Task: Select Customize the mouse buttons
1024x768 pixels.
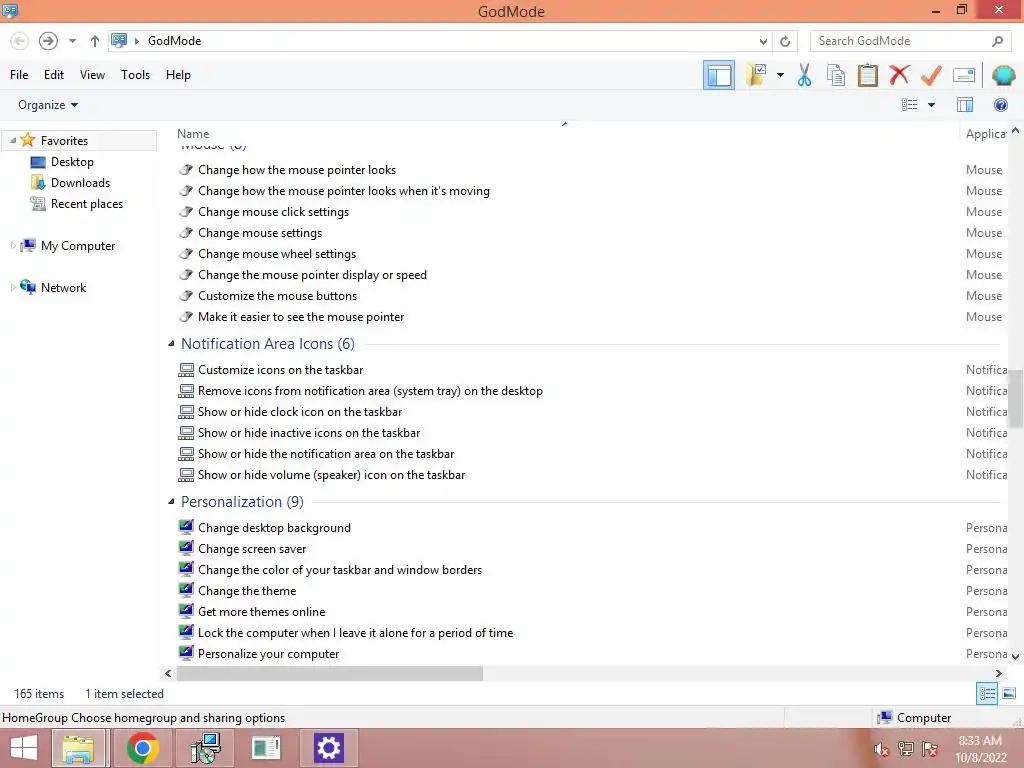Action: point(278,296)
